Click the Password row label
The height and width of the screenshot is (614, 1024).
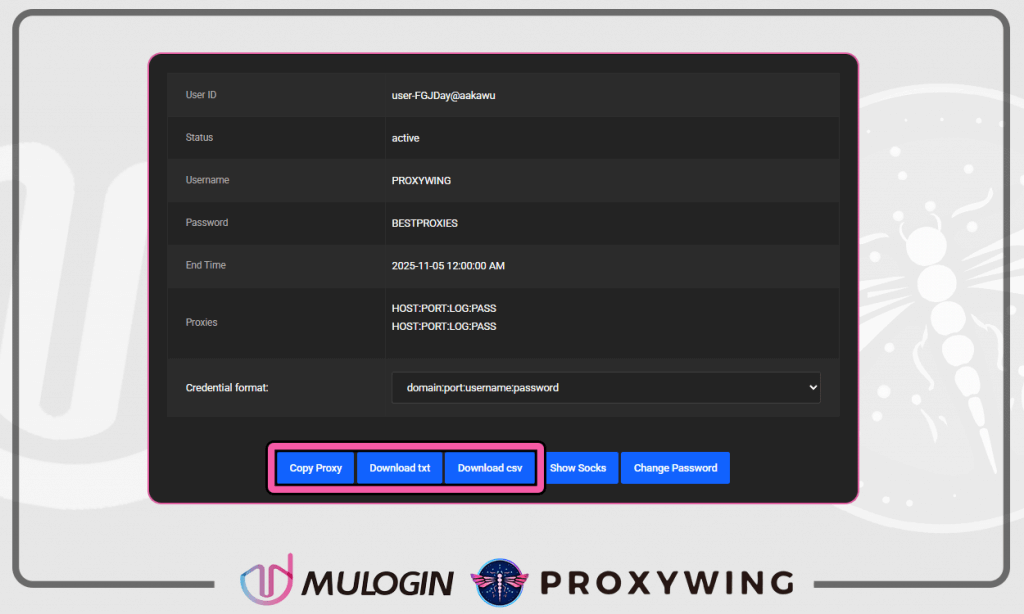[x=207, y=222]
